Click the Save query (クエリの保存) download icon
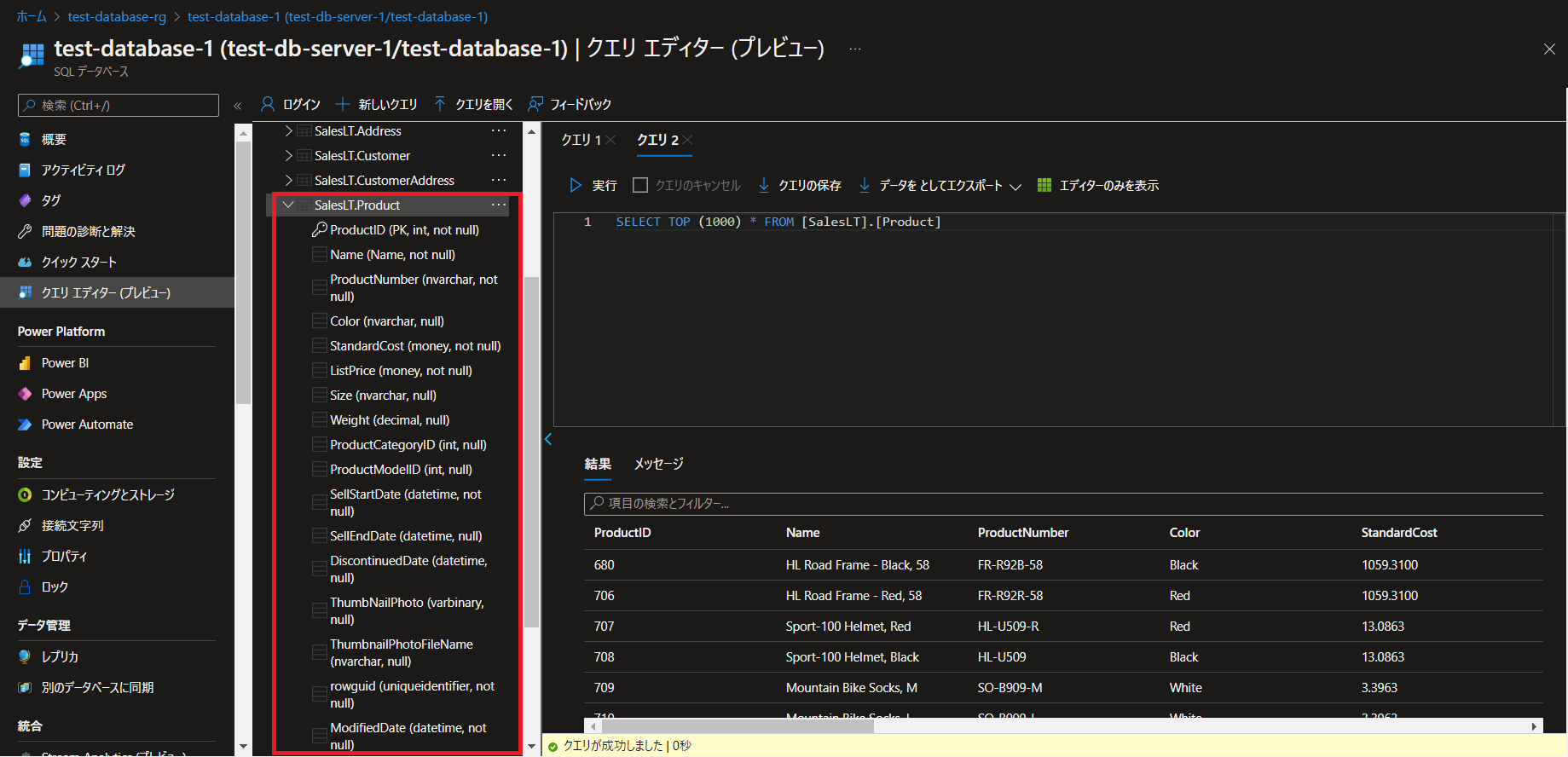Image resolution: width=1568 pixels, height=757 pixels. point(764,185)
